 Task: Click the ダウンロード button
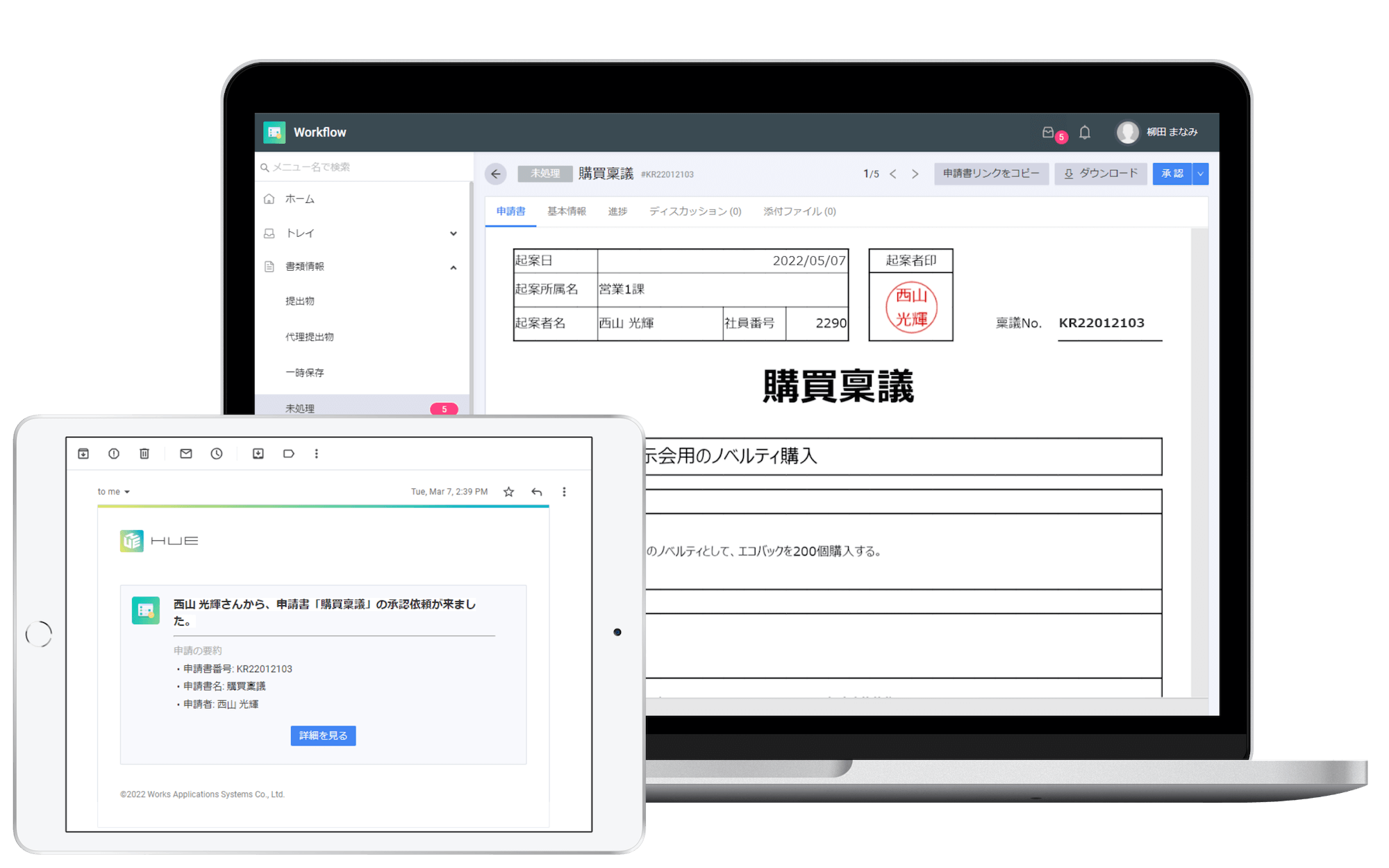(x=1101, y=174)
